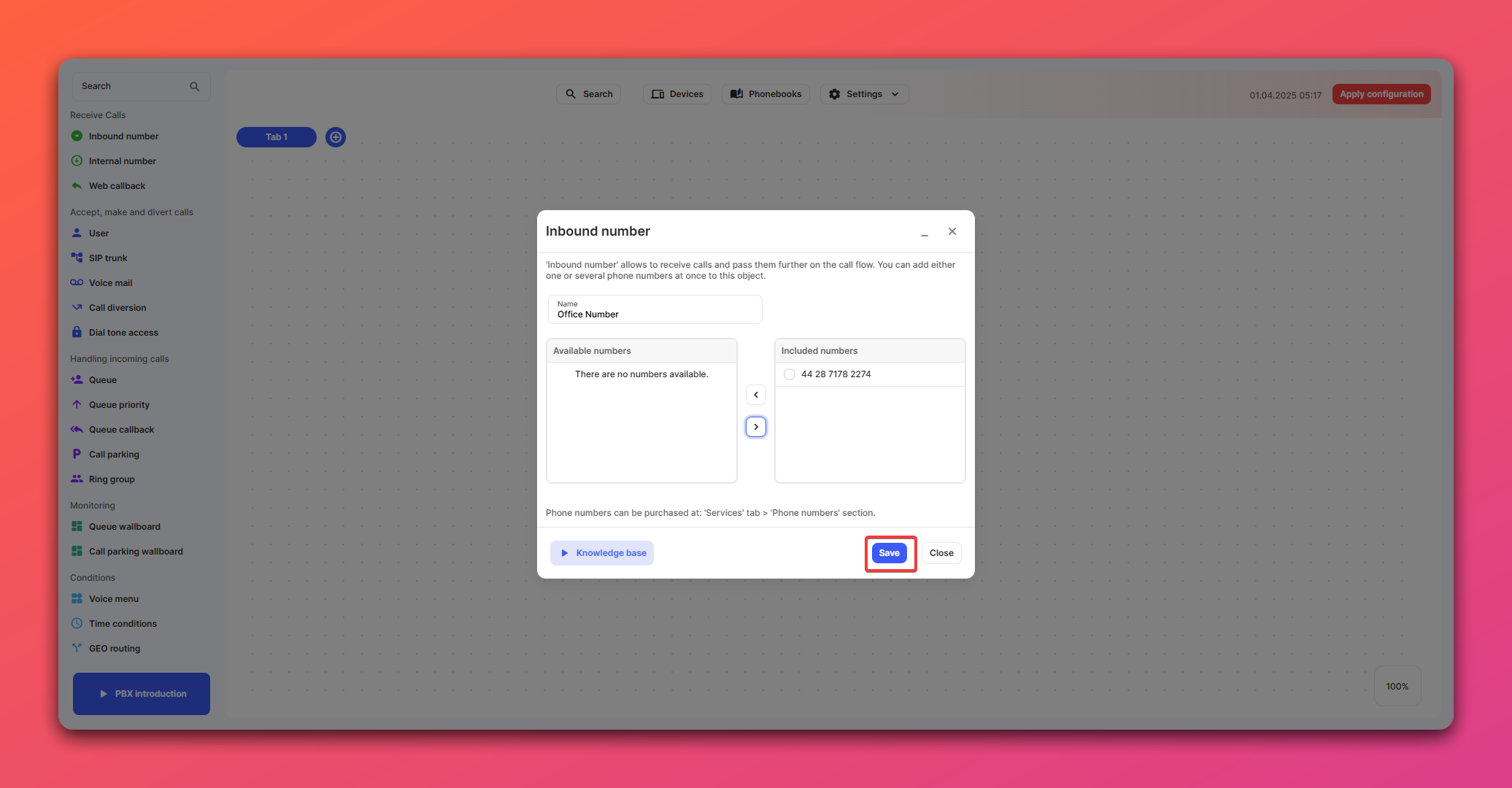Click the 100% zoom indicator
1512x788 pixels.
1397,686
